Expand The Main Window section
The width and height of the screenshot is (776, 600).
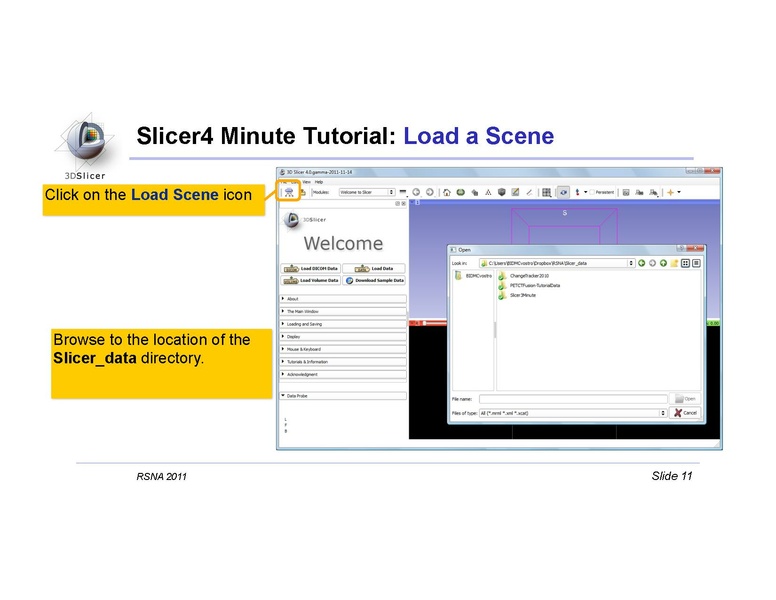(x=343, y=311)
